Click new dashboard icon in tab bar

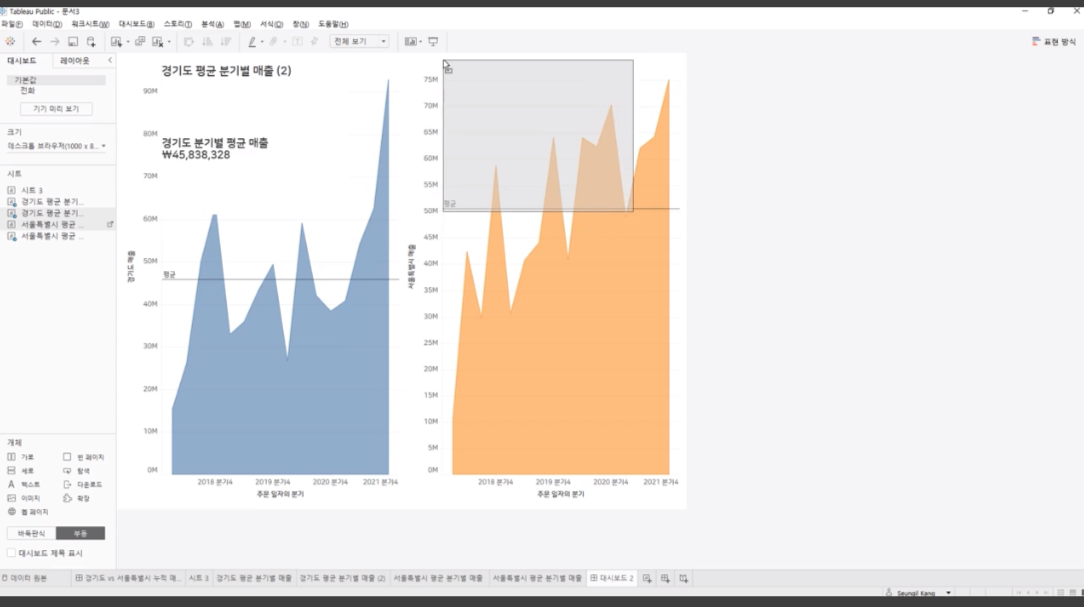pyautogui.click(x=665, y=579)
